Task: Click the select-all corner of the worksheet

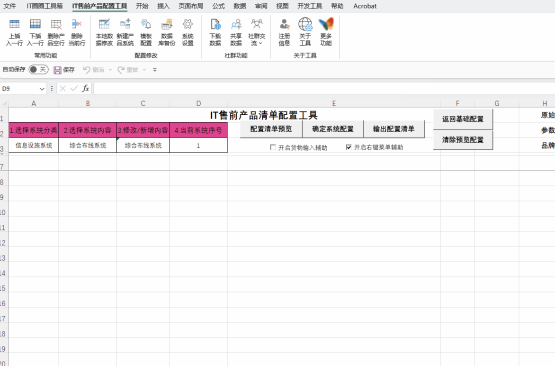Action: [x=4, y=103]
